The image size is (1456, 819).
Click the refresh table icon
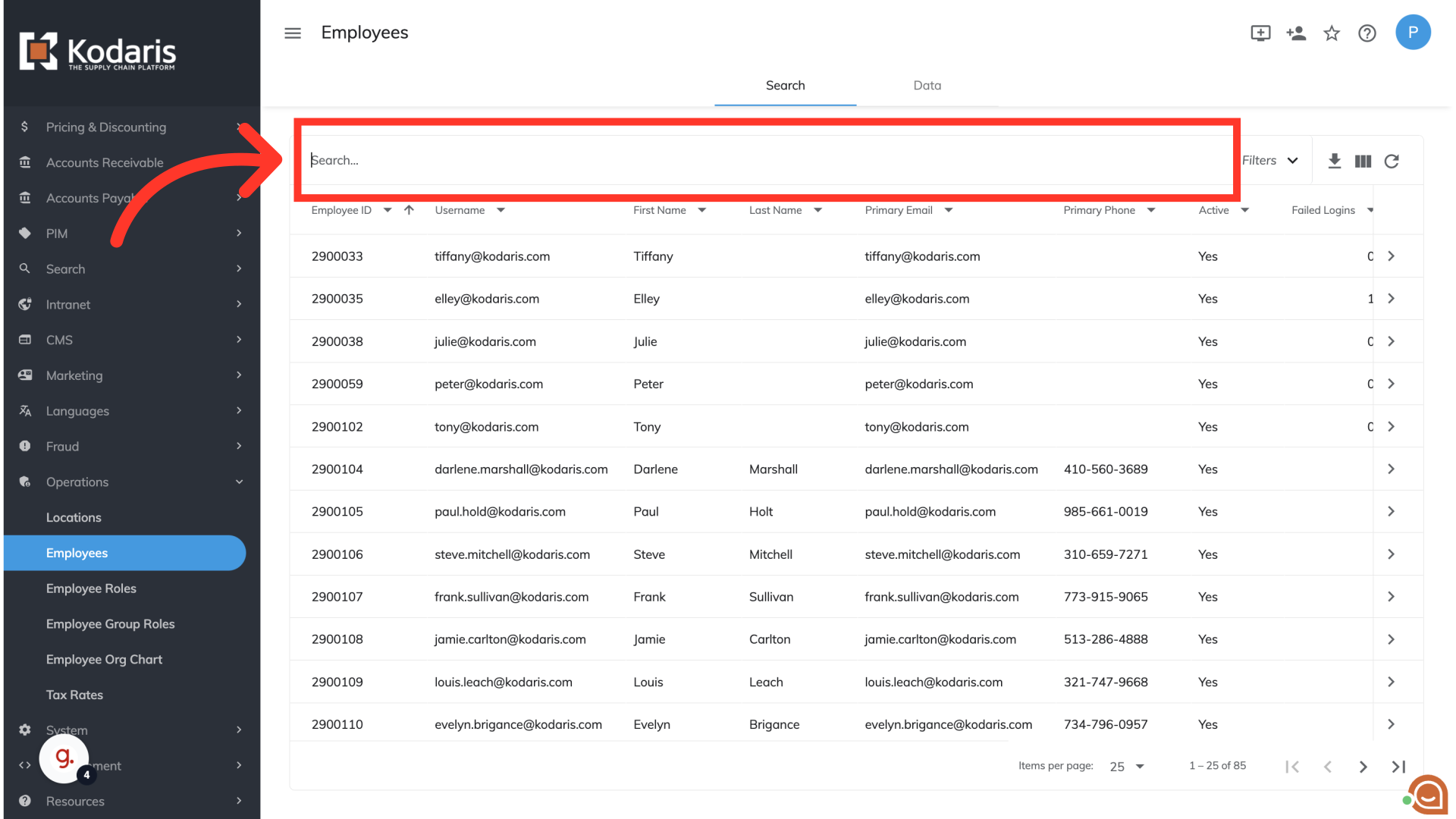1392,161
